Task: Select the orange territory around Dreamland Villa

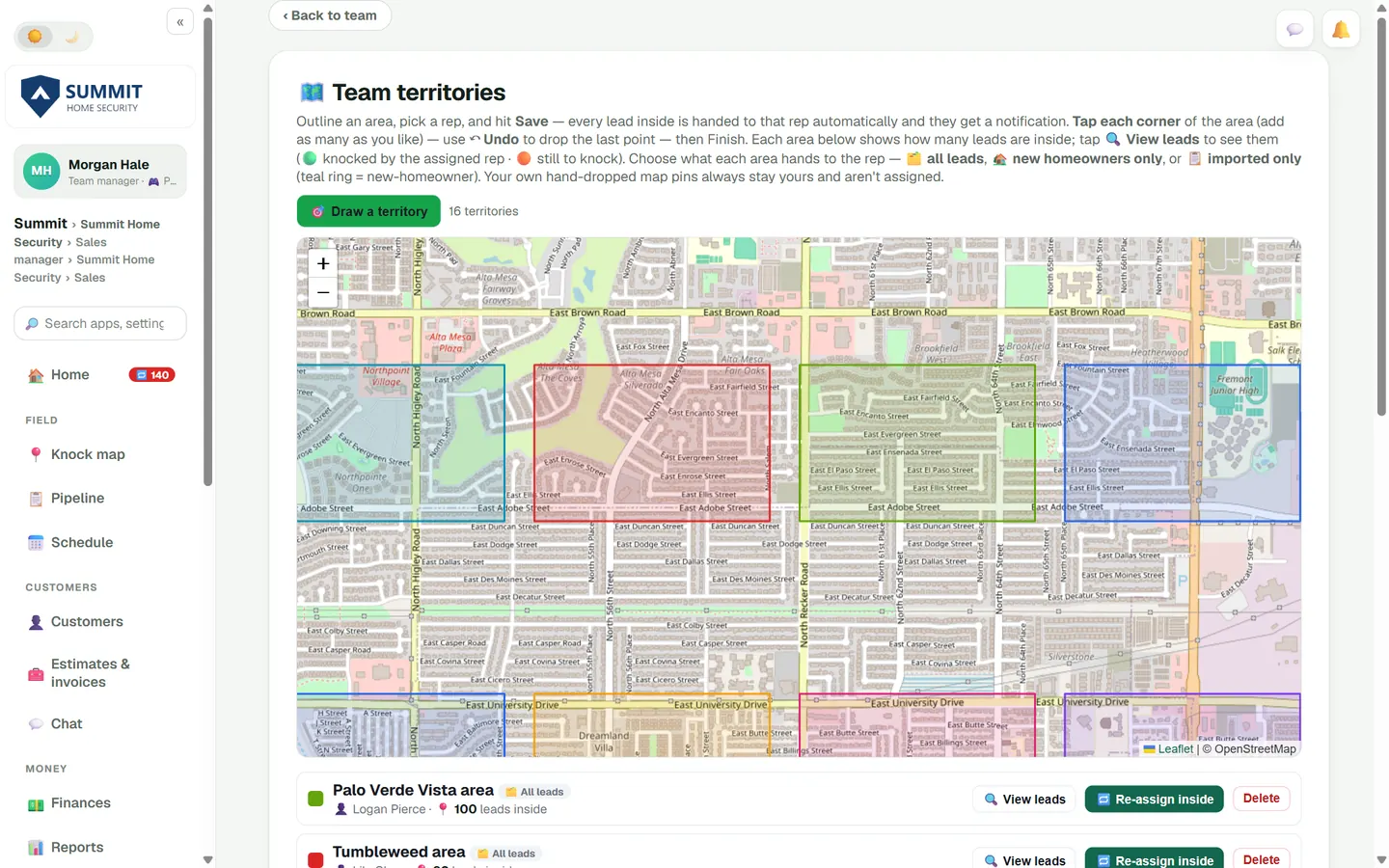Action: (x=652, y=725)
